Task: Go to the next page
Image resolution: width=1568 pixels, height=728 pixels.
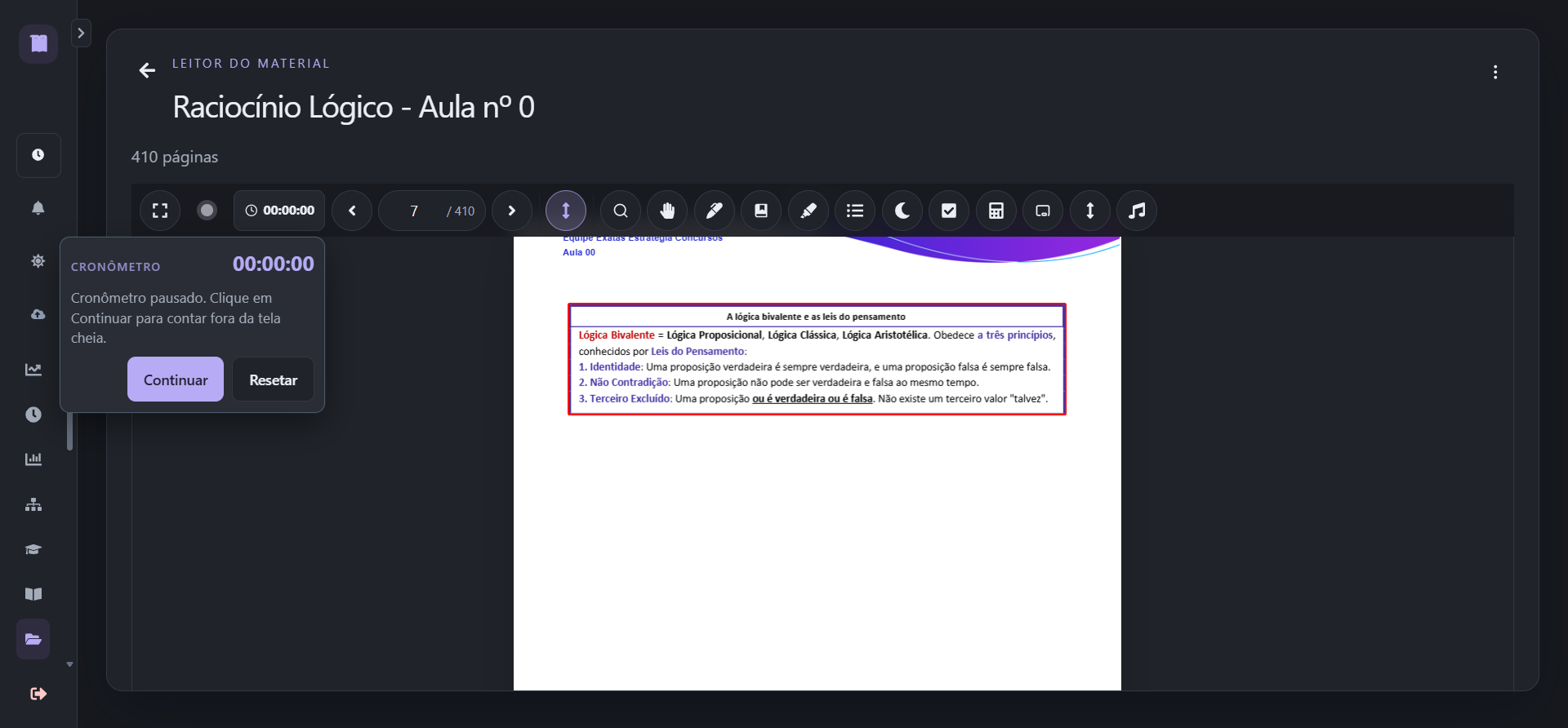Action: coord(512,211)
